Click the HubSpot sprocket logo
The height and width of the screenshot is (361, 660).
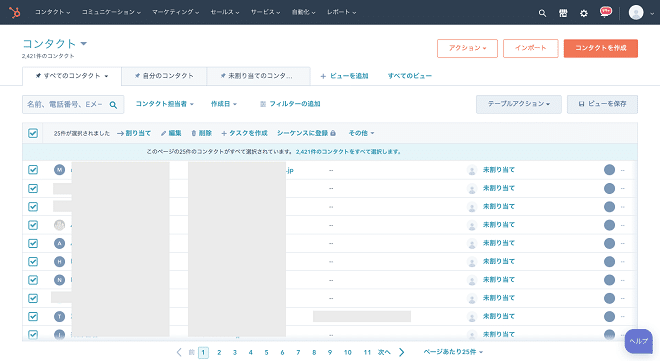15,13
